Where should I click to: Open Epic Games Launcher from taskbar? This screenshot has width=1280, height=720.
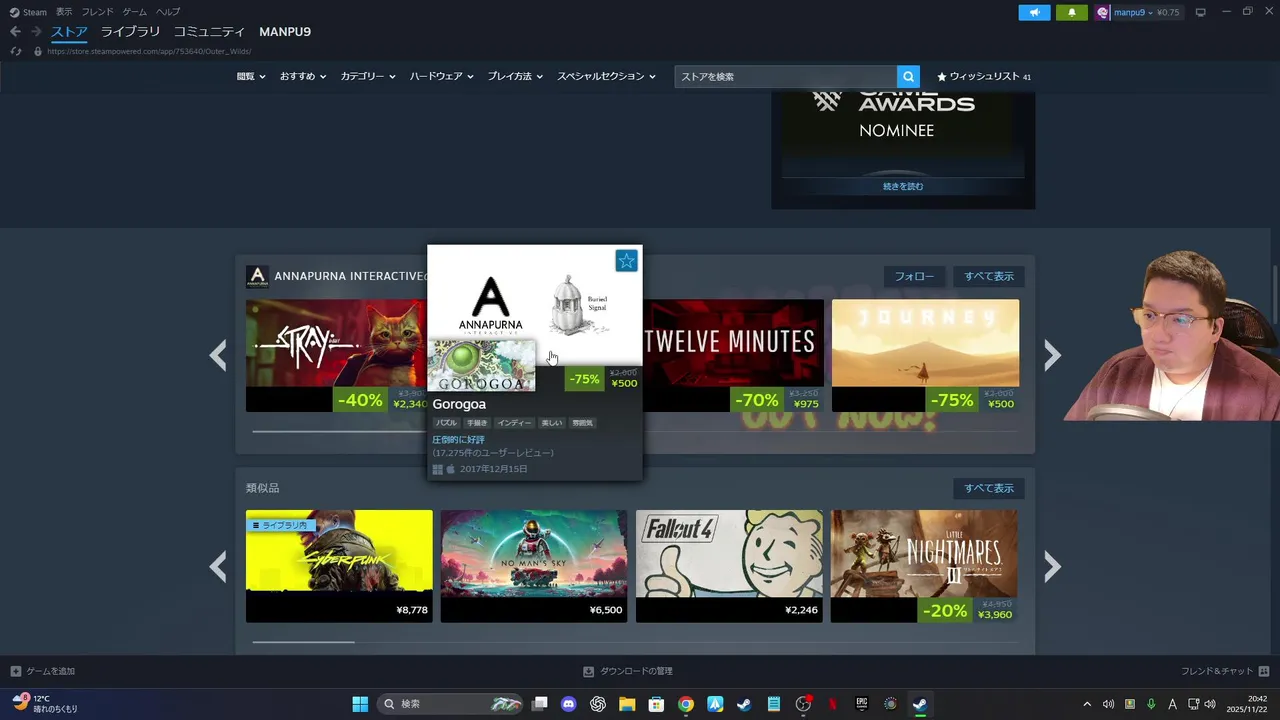tap(861, 704)
